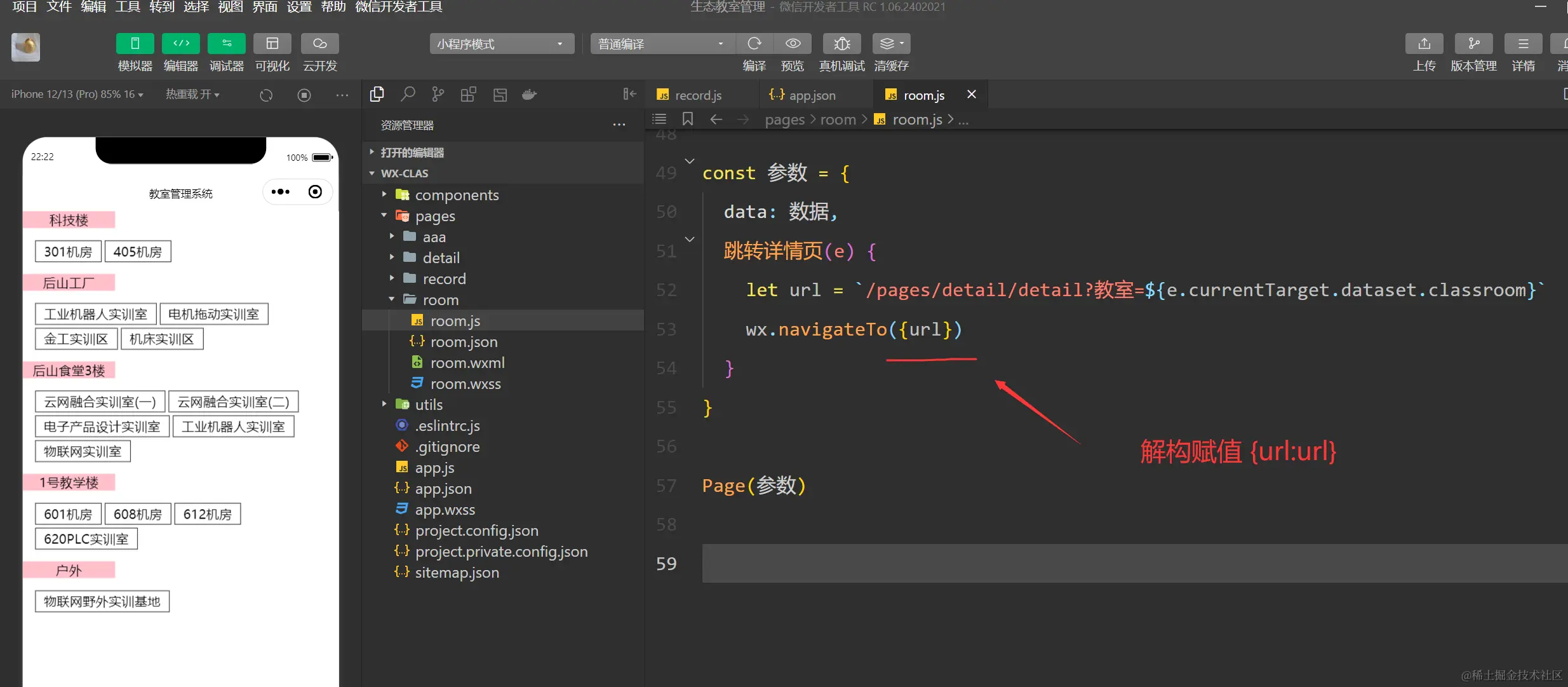Tap the 物联网实训室 room button
The width and height of the screenshot is (1568, 687).
tap(83, 452)
